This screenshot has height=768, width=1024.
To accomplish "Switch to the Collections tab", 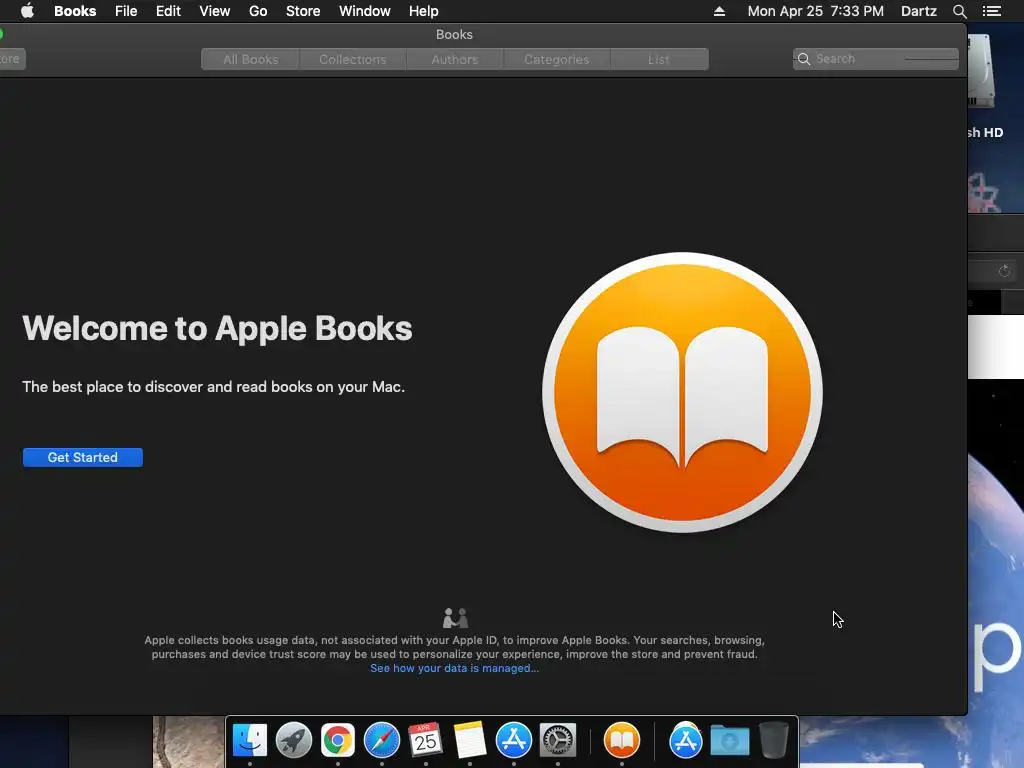I will 353,59.
